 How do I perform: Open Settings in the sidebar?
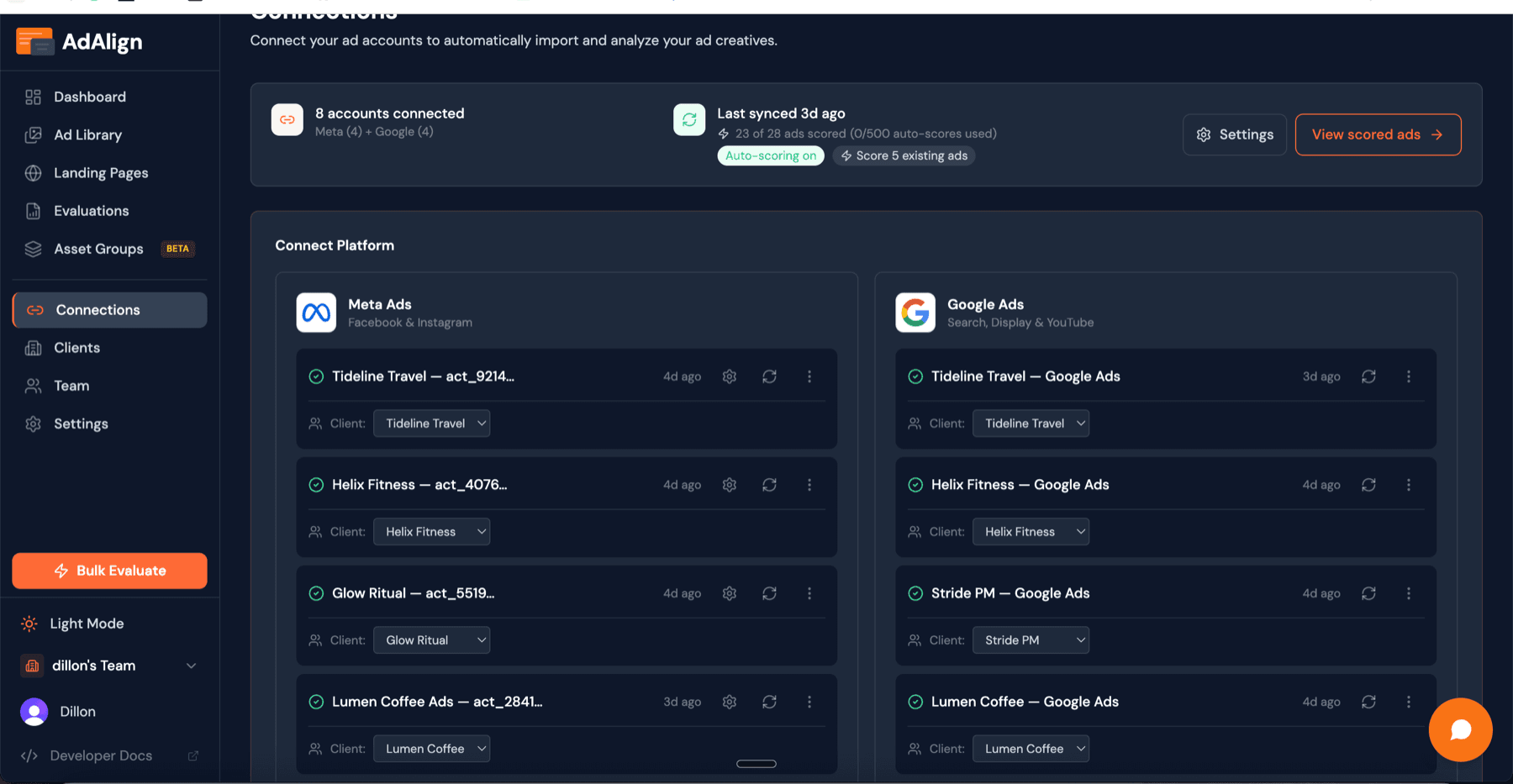pyautogui.click(x=109, y=424)
